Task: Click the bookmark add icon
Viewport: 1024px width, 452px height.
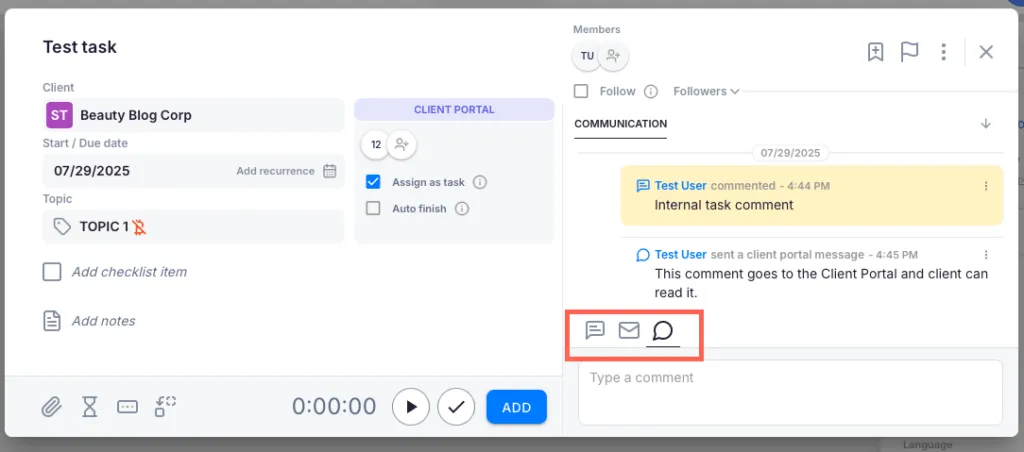Action: point(875,52)
